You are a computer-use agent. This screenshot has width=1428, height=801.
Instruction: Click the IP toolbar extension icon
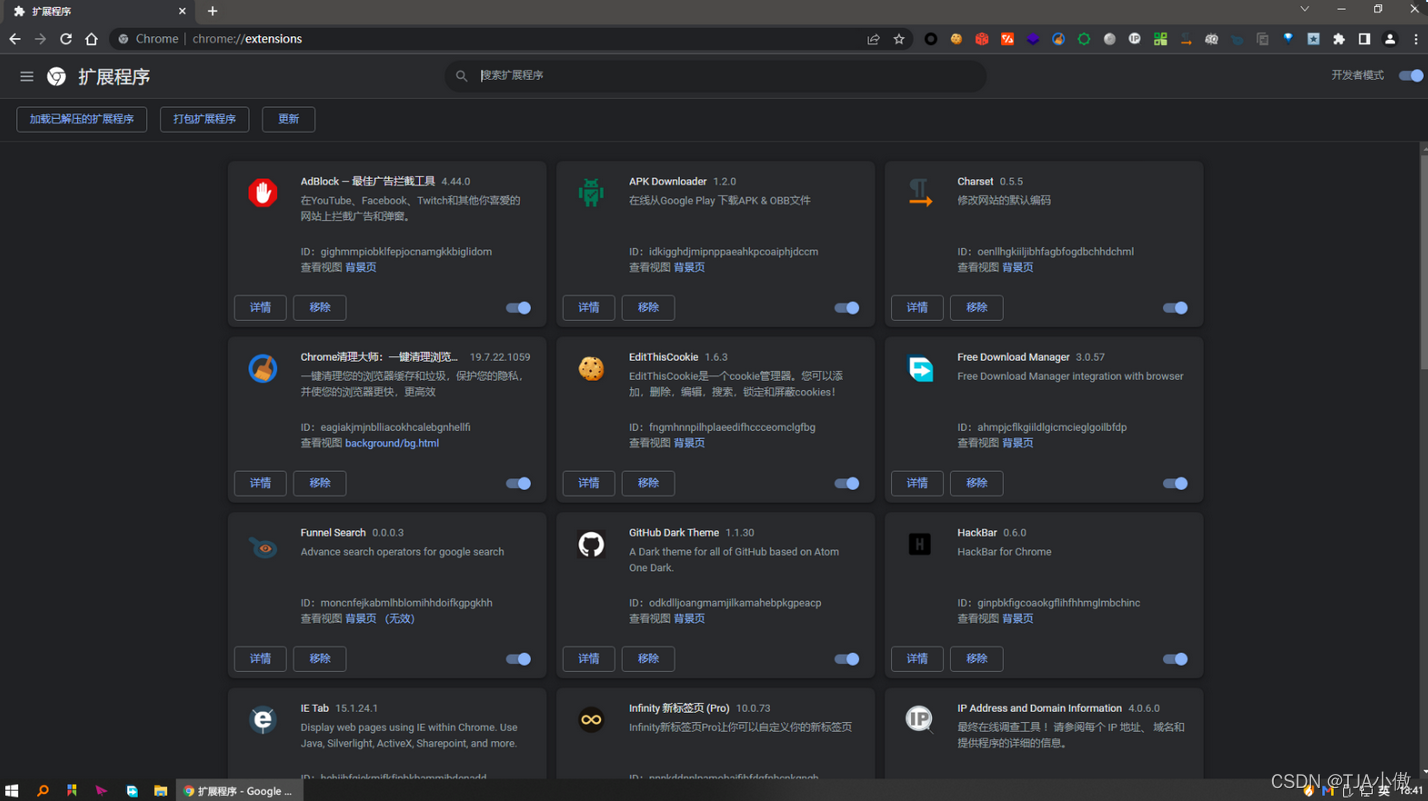(x=1135, y=39)
